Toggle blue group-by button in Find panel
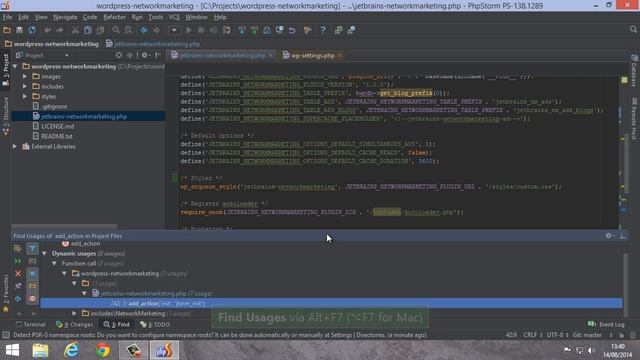Viewport: 640px width, 360px height. [32, 273]
